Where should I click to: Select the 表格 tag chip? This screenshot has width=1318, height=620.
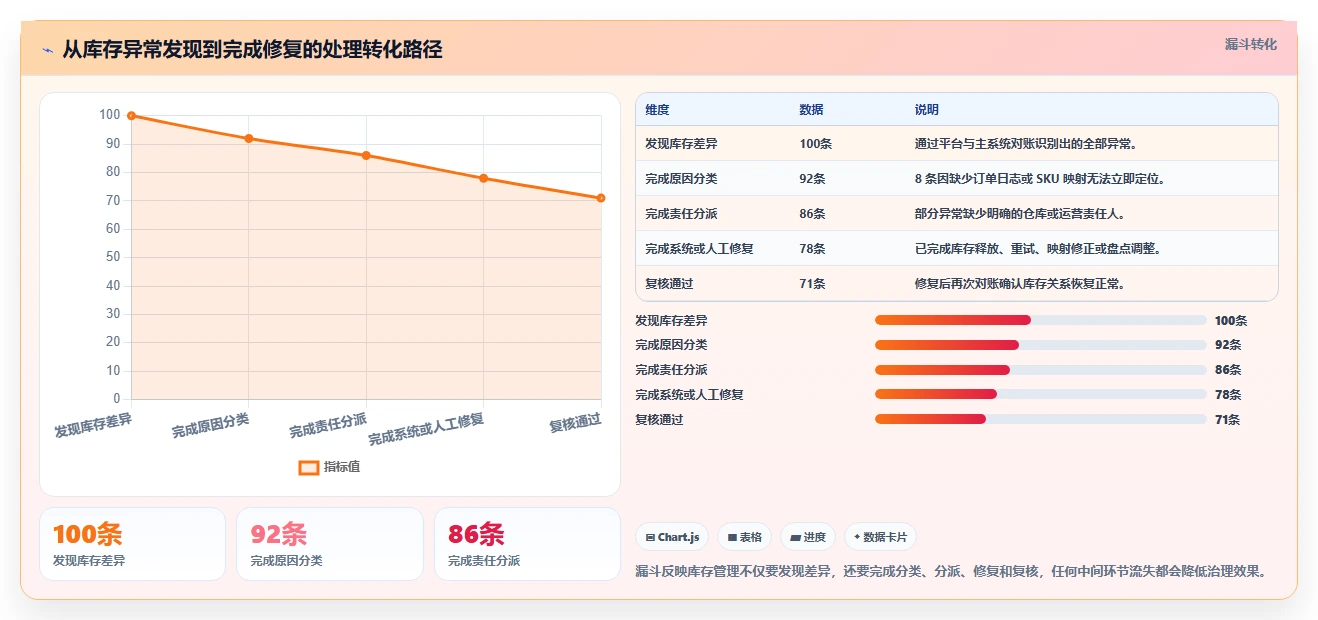(744, 537)
